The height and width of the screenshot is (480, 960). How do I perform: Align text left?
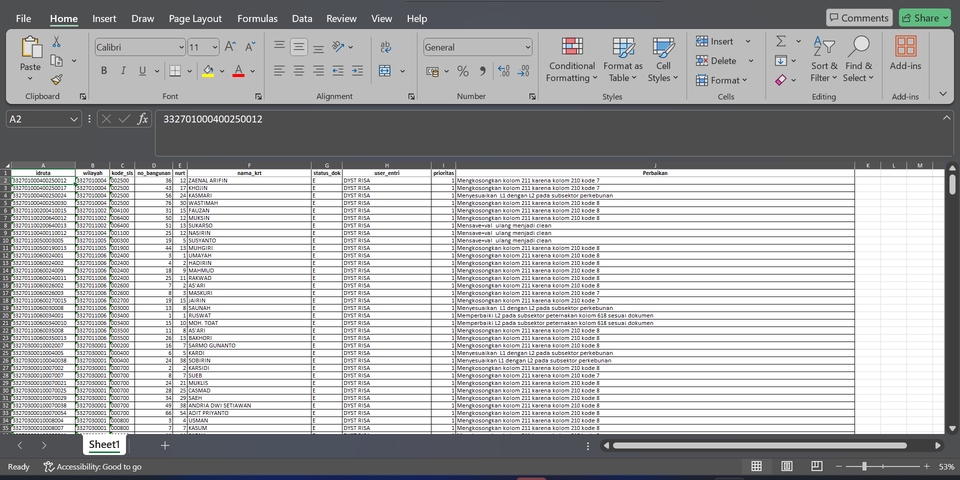pyautogui.click(x=279, y=71)
